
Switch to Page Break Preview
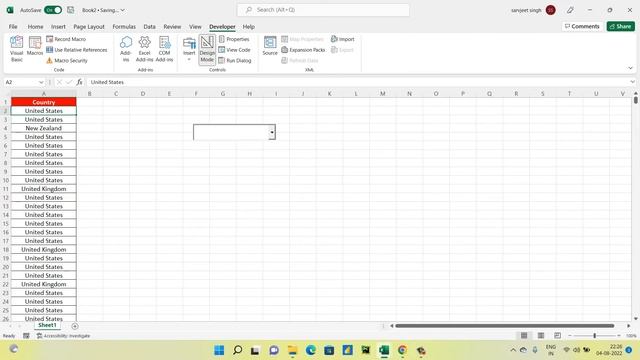coord(558,336)
